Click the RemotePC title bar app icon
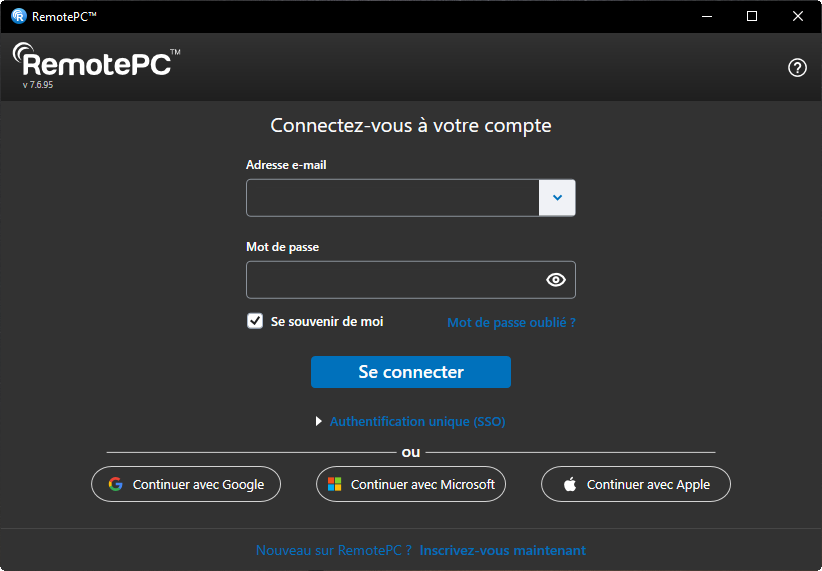822x571 pixels. (x=19, y=16)
